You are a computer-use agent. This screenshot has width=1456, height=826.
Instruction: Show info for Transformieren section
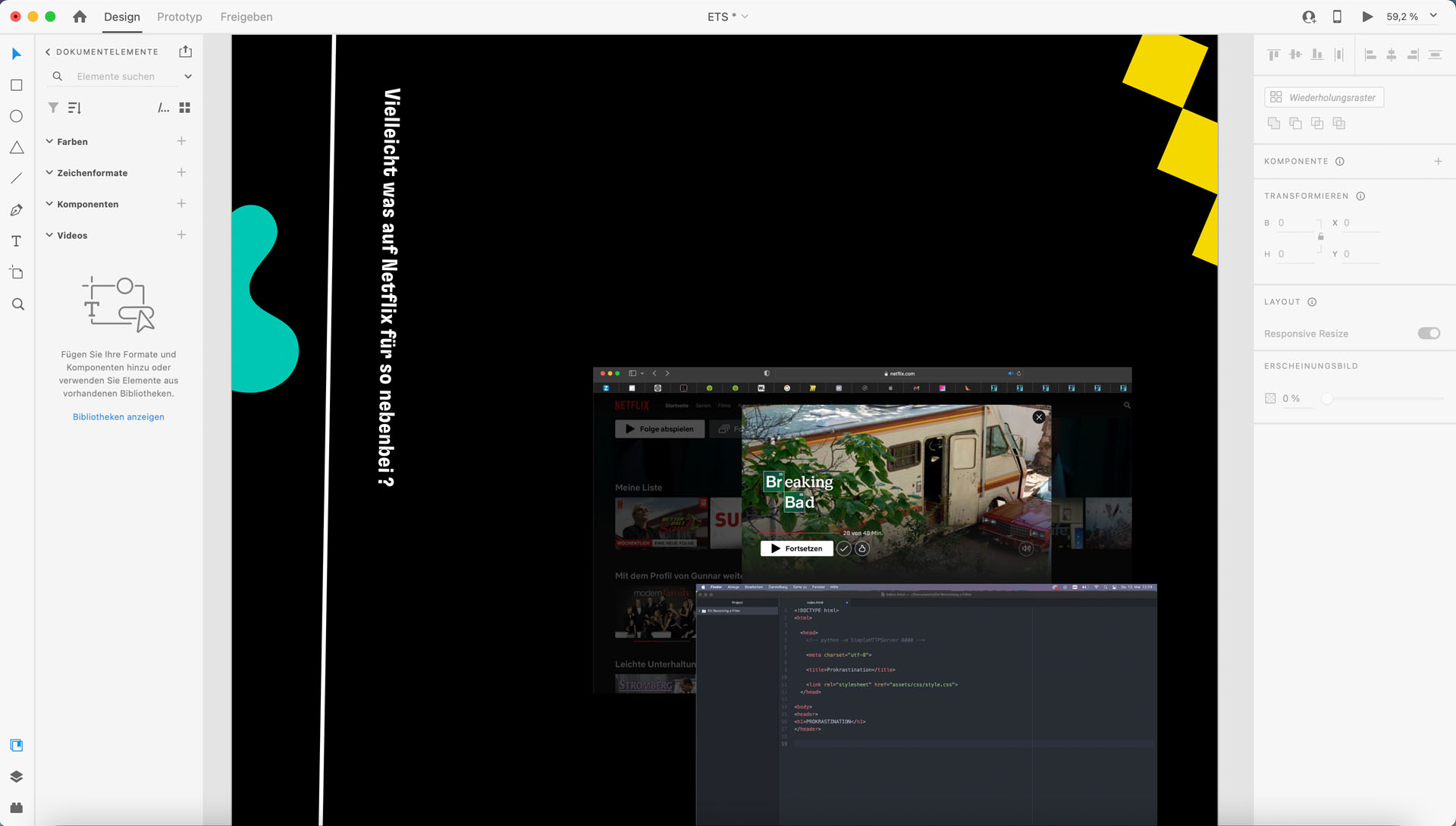pyautogui.click(x=1360, y=196)
